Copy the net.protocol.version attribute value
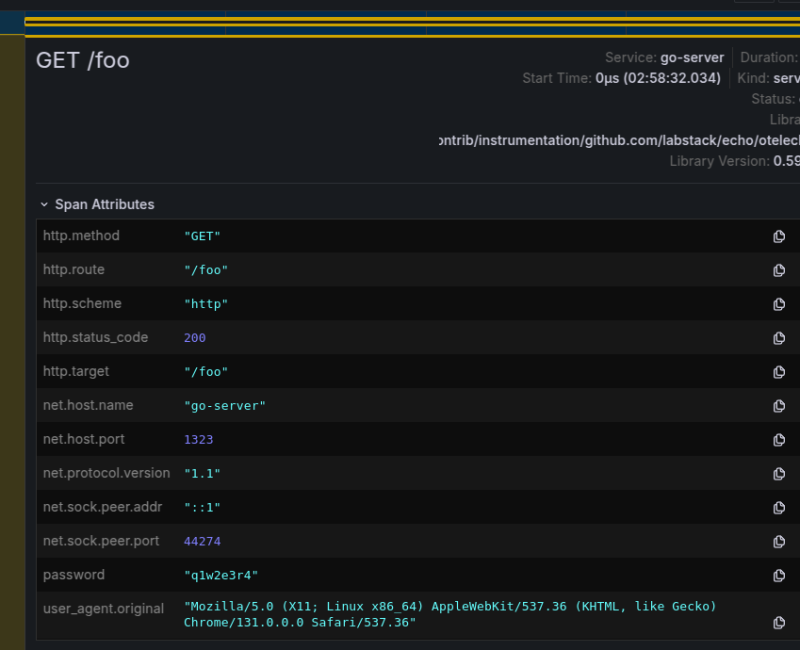 click(x=779, y=474)
